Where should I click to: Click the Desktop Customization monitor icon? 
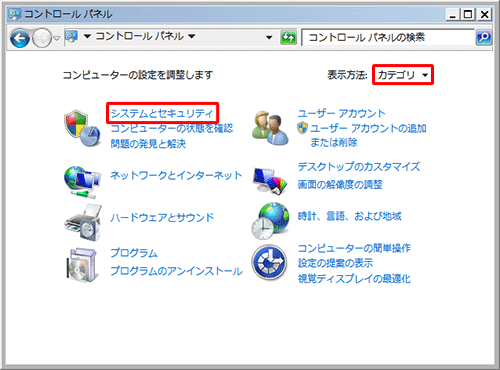(x=270, y=180)
